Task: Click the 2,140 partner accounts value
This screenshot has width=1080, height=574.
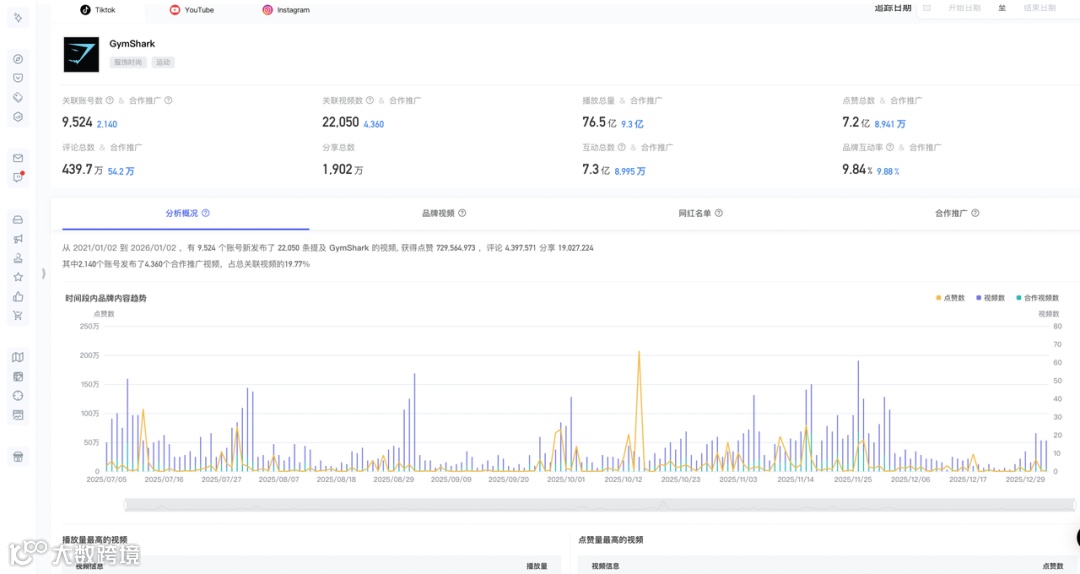Action: pos(107,124)
